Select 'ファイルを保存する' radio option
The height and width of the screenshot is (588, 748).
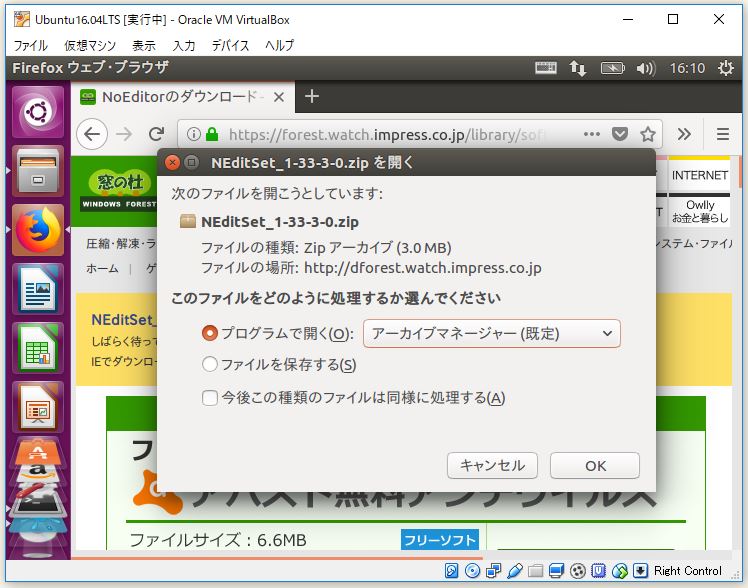pyautogui.click(x=210, y=365)
